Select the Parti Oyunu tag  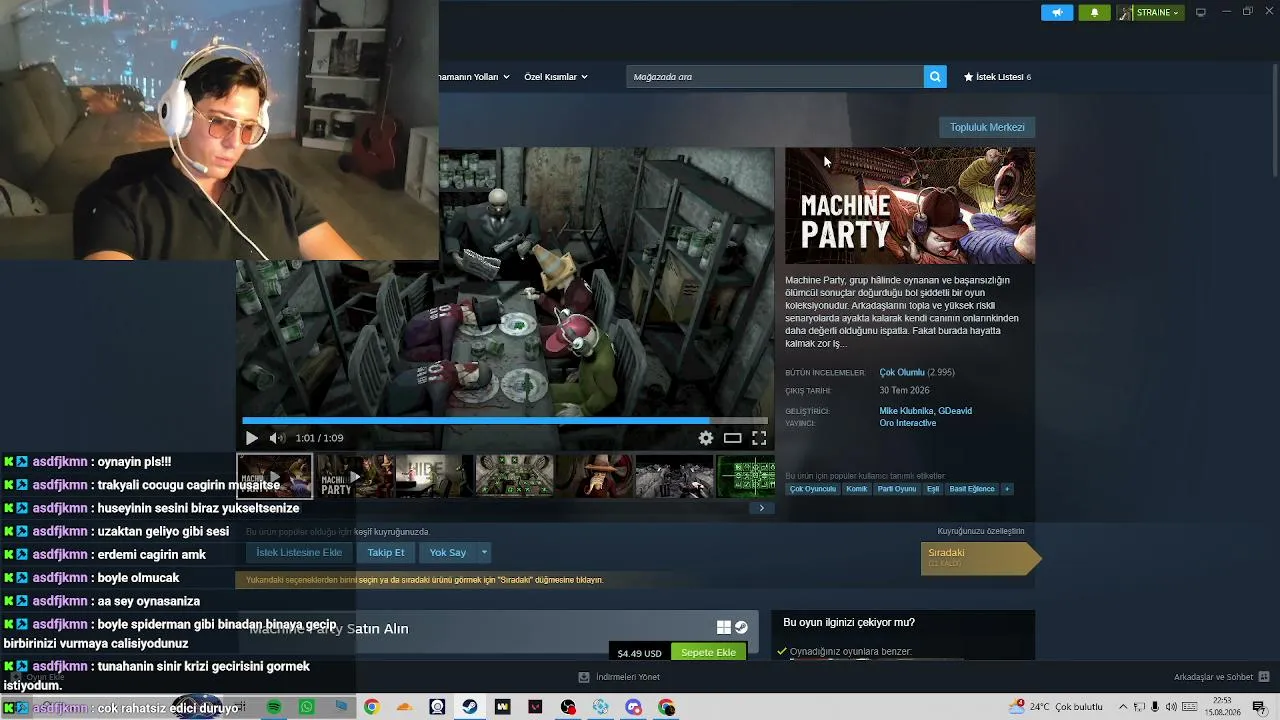pos(897,489)
